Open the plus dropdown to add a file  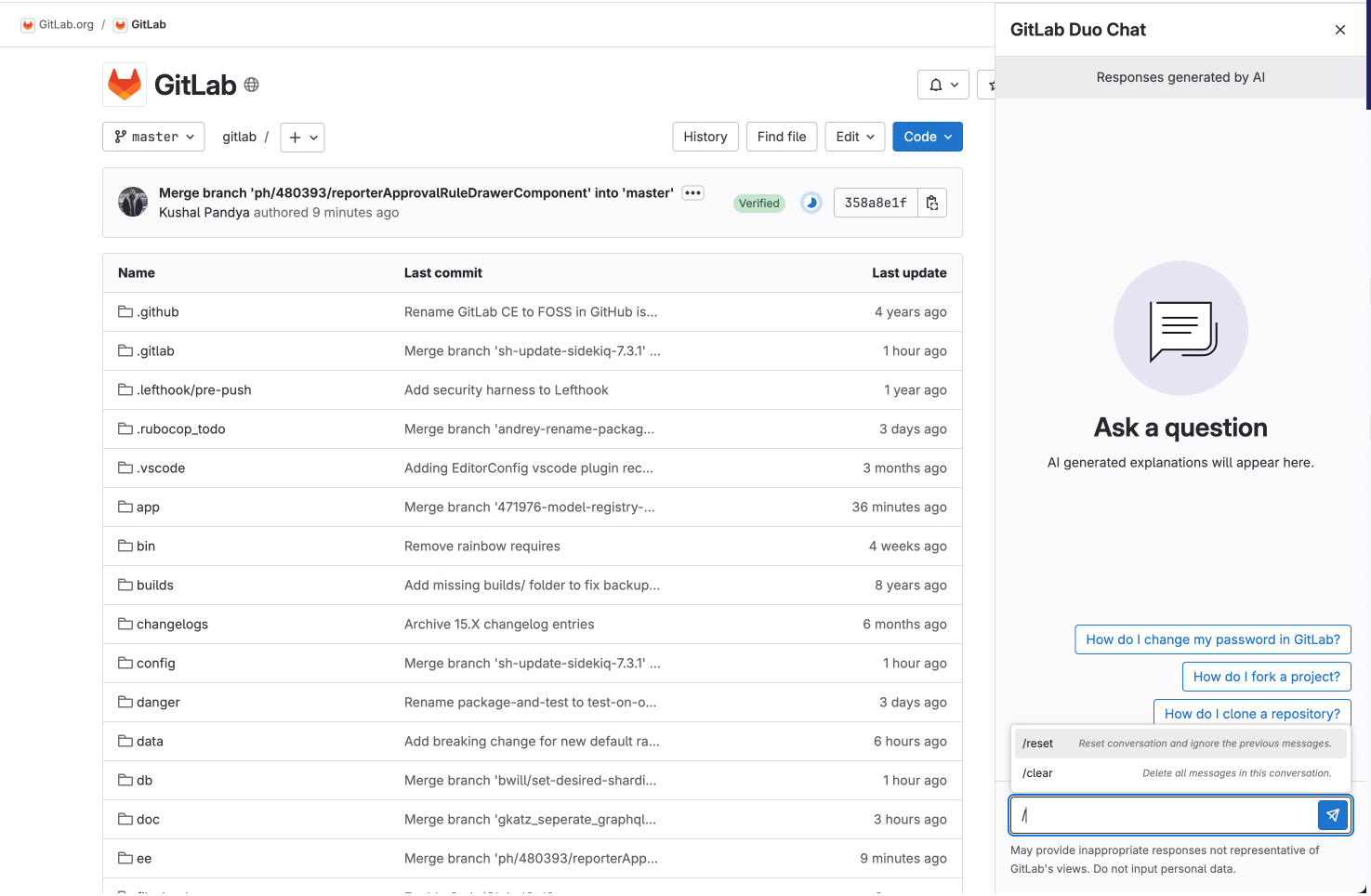pos(302,137)
